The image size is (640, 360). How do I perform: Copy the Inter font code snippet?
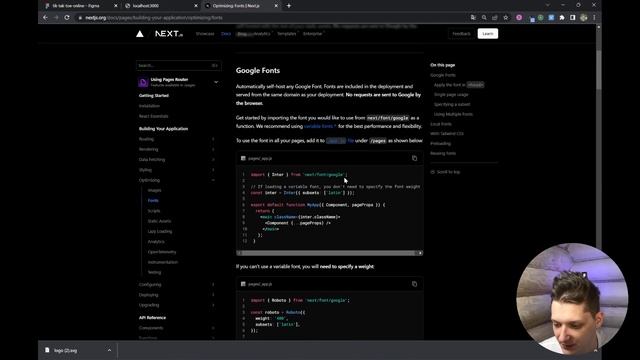point(414,158)
